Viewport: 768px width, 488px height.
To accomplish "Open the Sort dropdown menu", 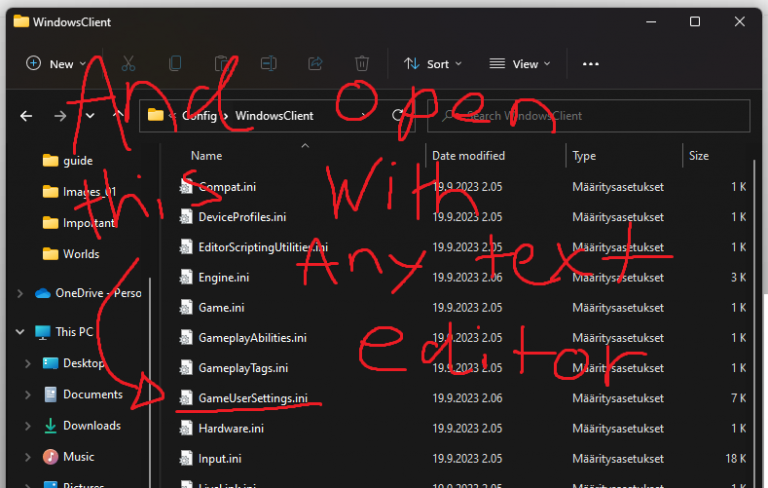I will [x=432, y=63].
